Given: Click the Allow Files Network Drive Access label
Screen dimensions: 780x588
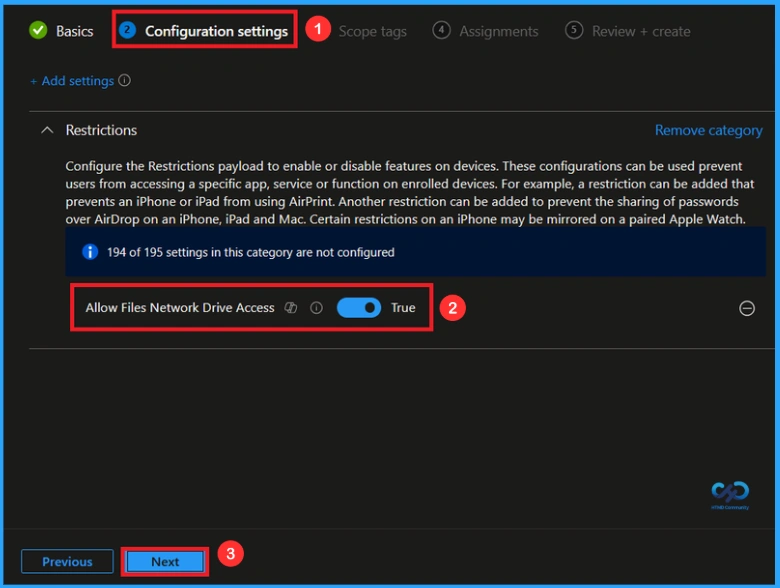Looking at the screenshot, I should [180, 308].
